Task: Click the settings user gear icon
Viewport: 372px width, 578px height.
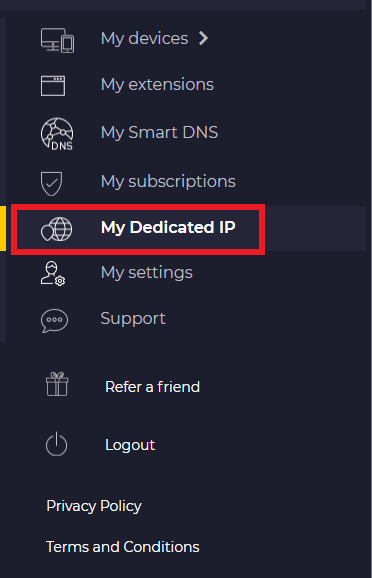Action: [53, 274]
